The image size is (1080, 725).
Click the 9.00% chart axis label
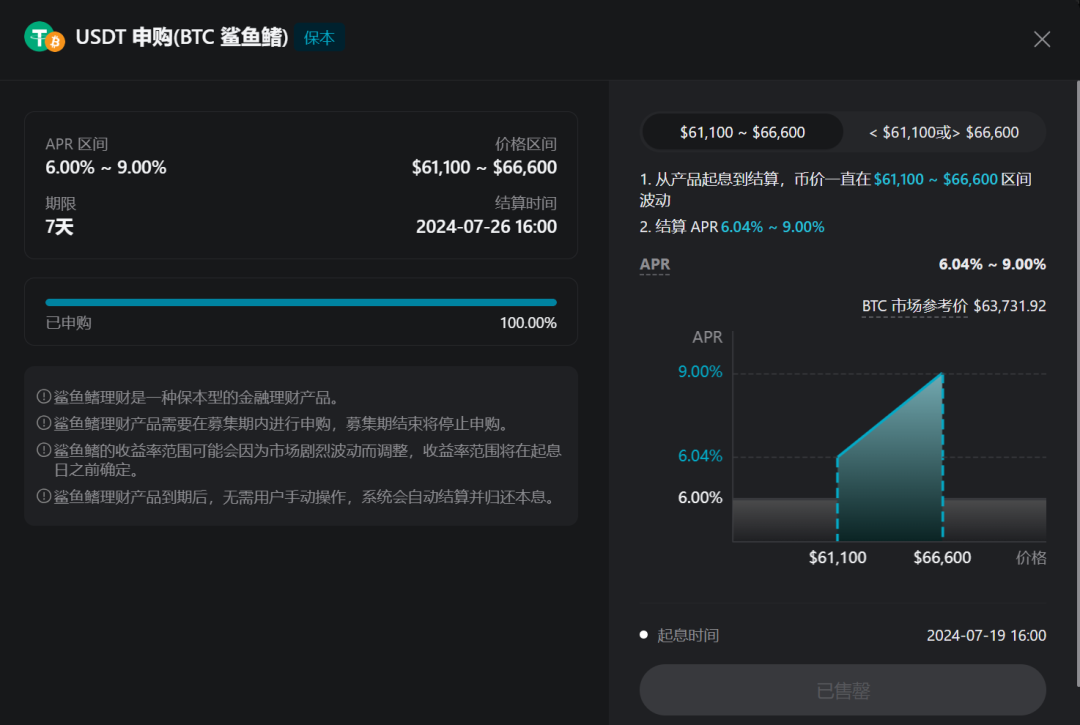[x=700, y=372]
